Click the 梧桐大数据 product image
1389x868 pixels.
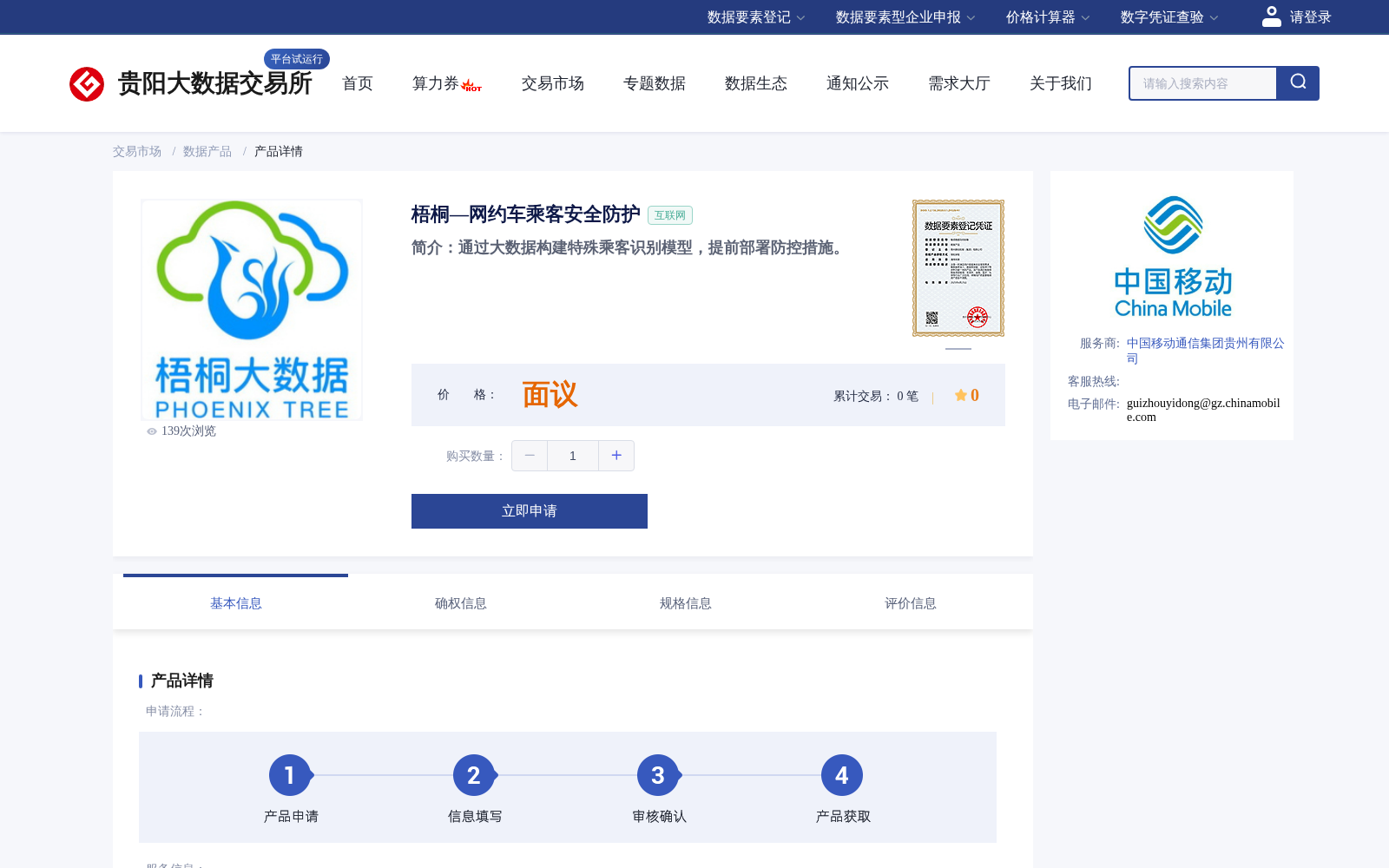point(252,310)
